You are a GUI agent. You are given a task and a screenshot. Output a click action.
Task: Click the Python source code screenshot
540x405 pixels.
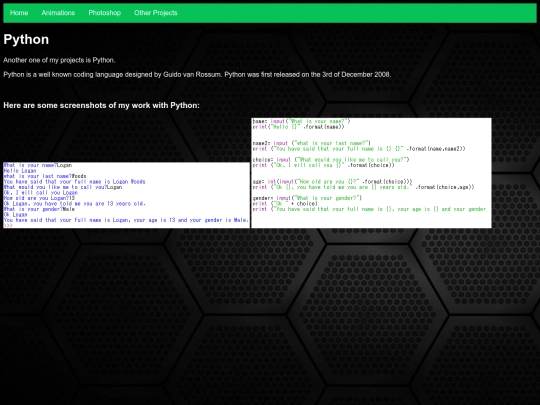[x=371, y=173]
